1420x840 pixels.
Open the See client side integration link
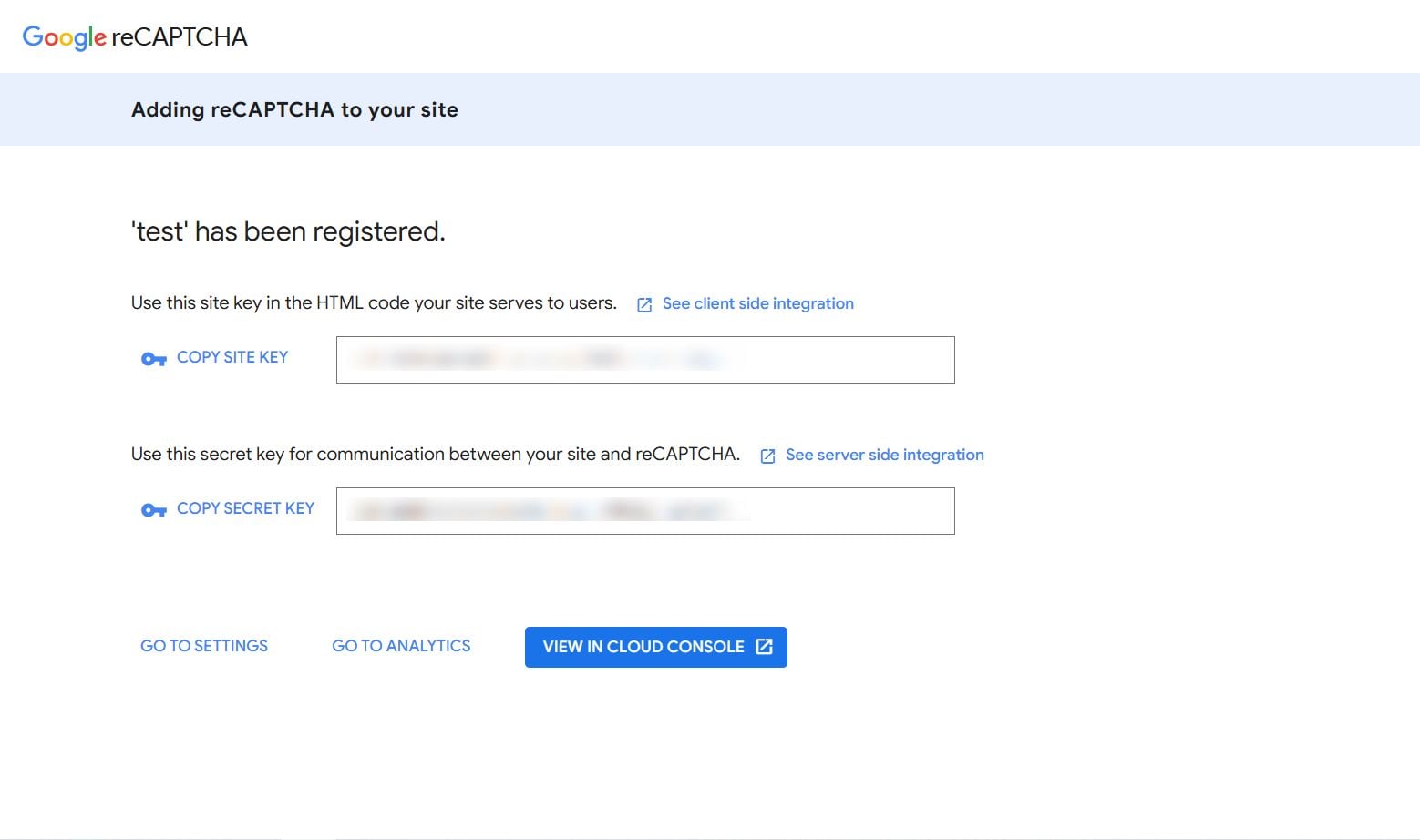coord(758,303)
